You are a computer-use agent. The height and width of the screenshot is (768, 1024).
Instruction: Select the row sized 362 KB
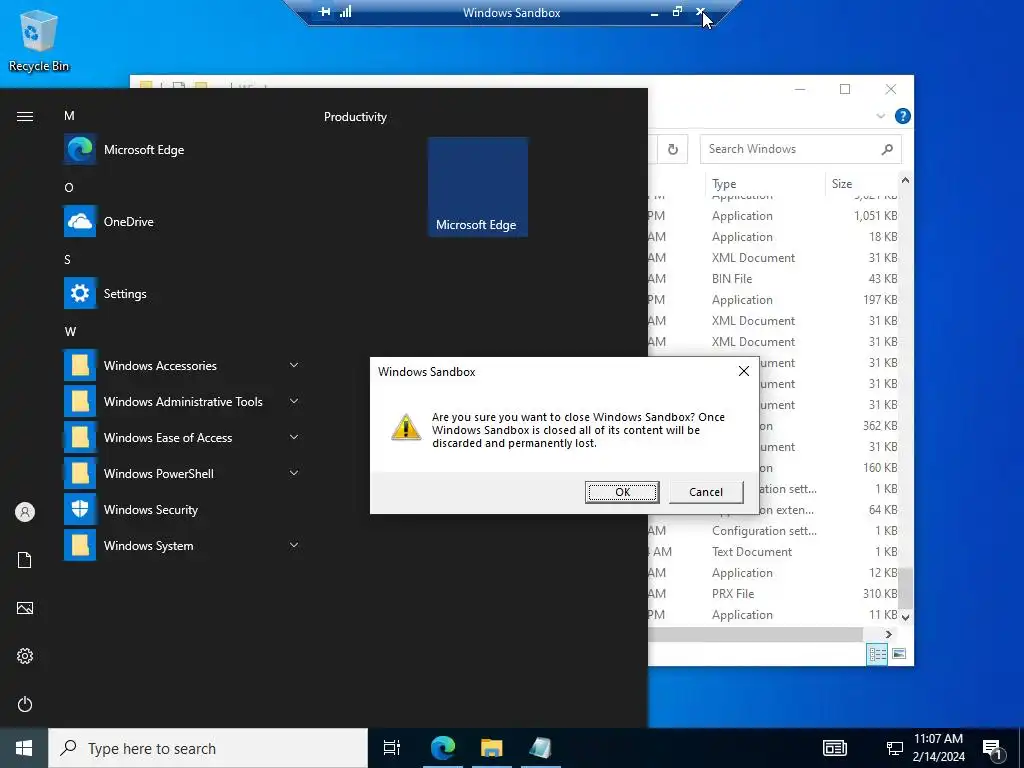(829, 425)
